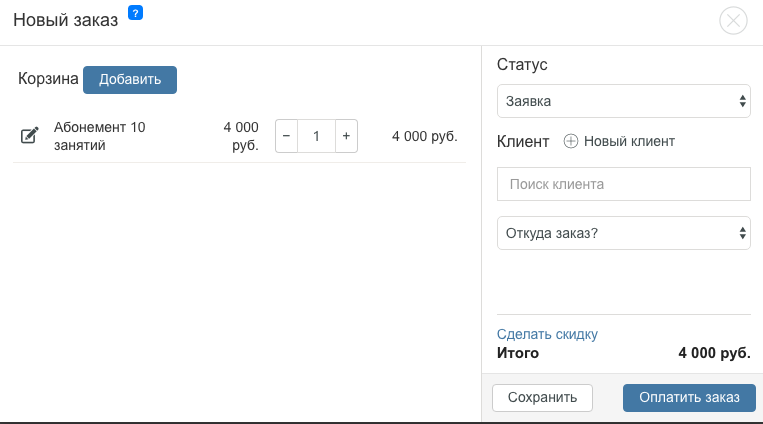This screenshot has width=763, height=424.
Task: Click the Сделать скидку link
Action: (547, 334)
